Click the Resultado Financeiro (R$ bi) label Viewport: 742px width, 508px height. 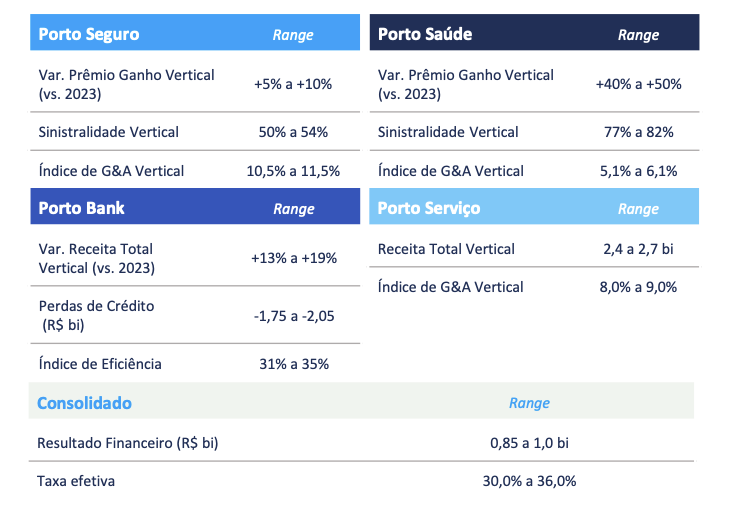127,442
